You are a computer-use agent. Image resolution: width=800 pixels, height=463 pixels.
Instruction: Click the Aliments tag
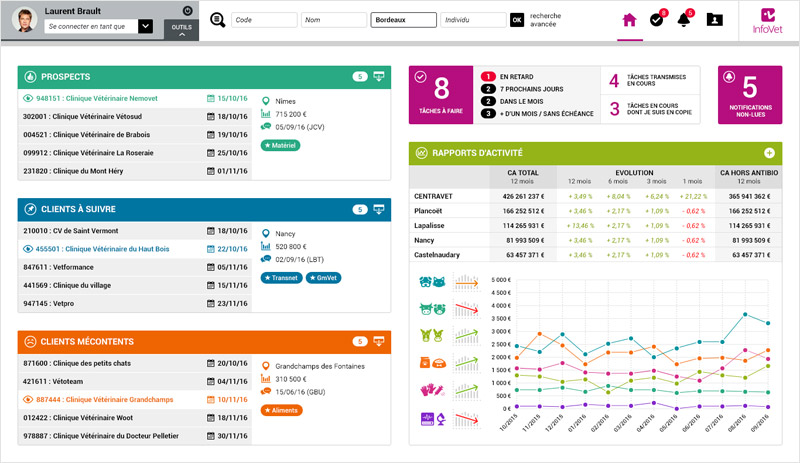click(x=282, y=410)
